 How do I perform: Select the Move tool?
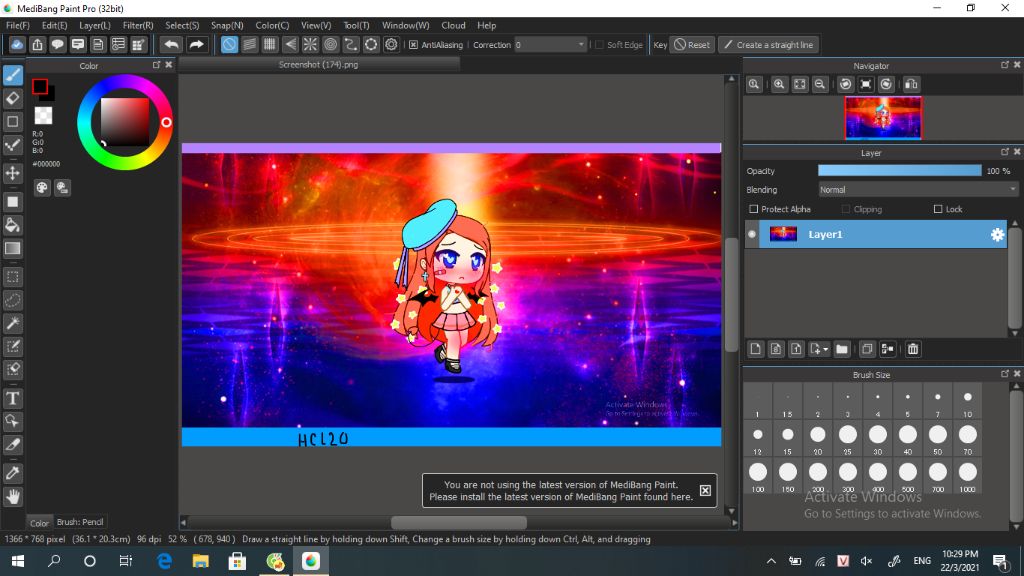coord(13,173)
